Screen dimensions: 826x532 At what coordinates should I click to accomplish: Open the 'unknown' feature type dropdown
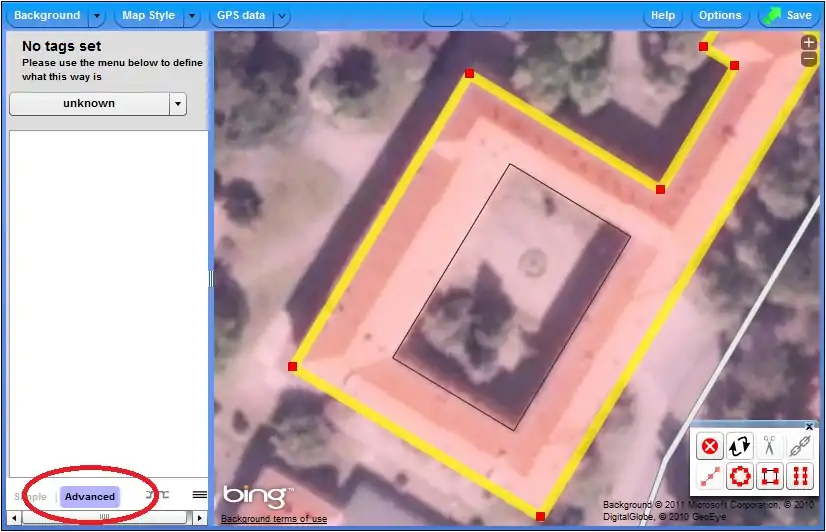point(178,104)
